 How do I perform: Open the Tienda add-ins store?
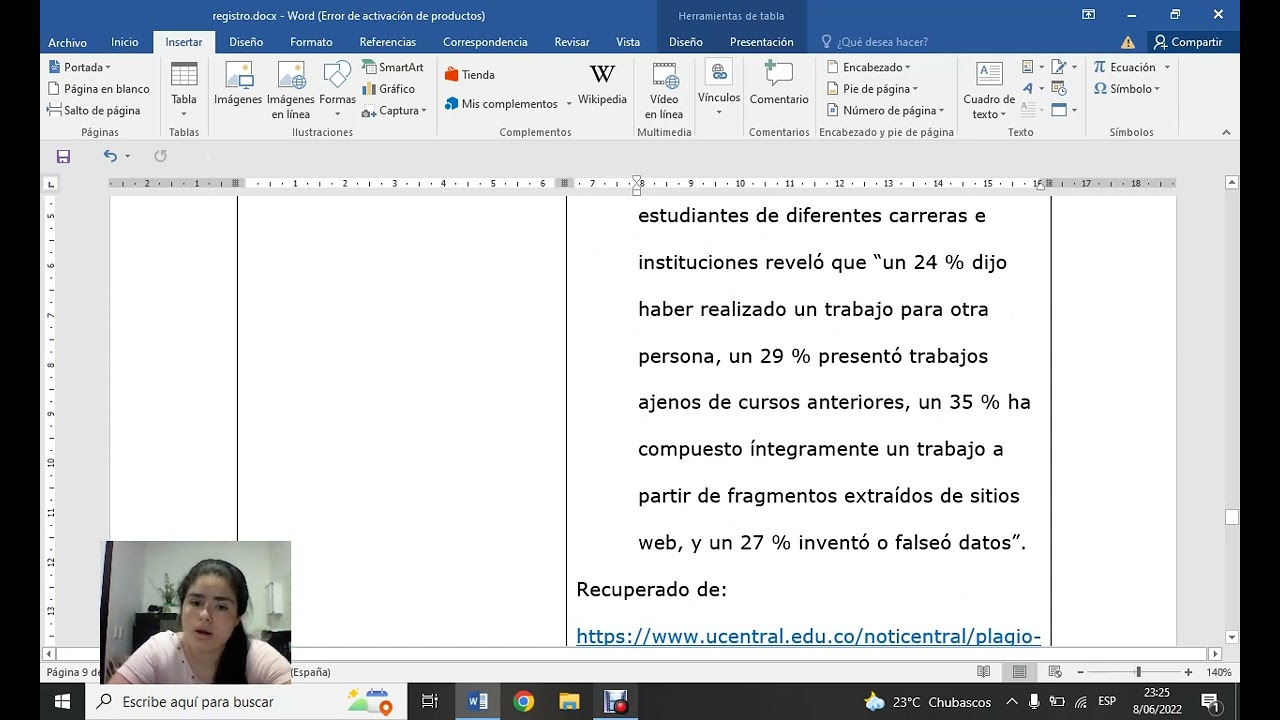pyautogui.click(x=470, y=75)
